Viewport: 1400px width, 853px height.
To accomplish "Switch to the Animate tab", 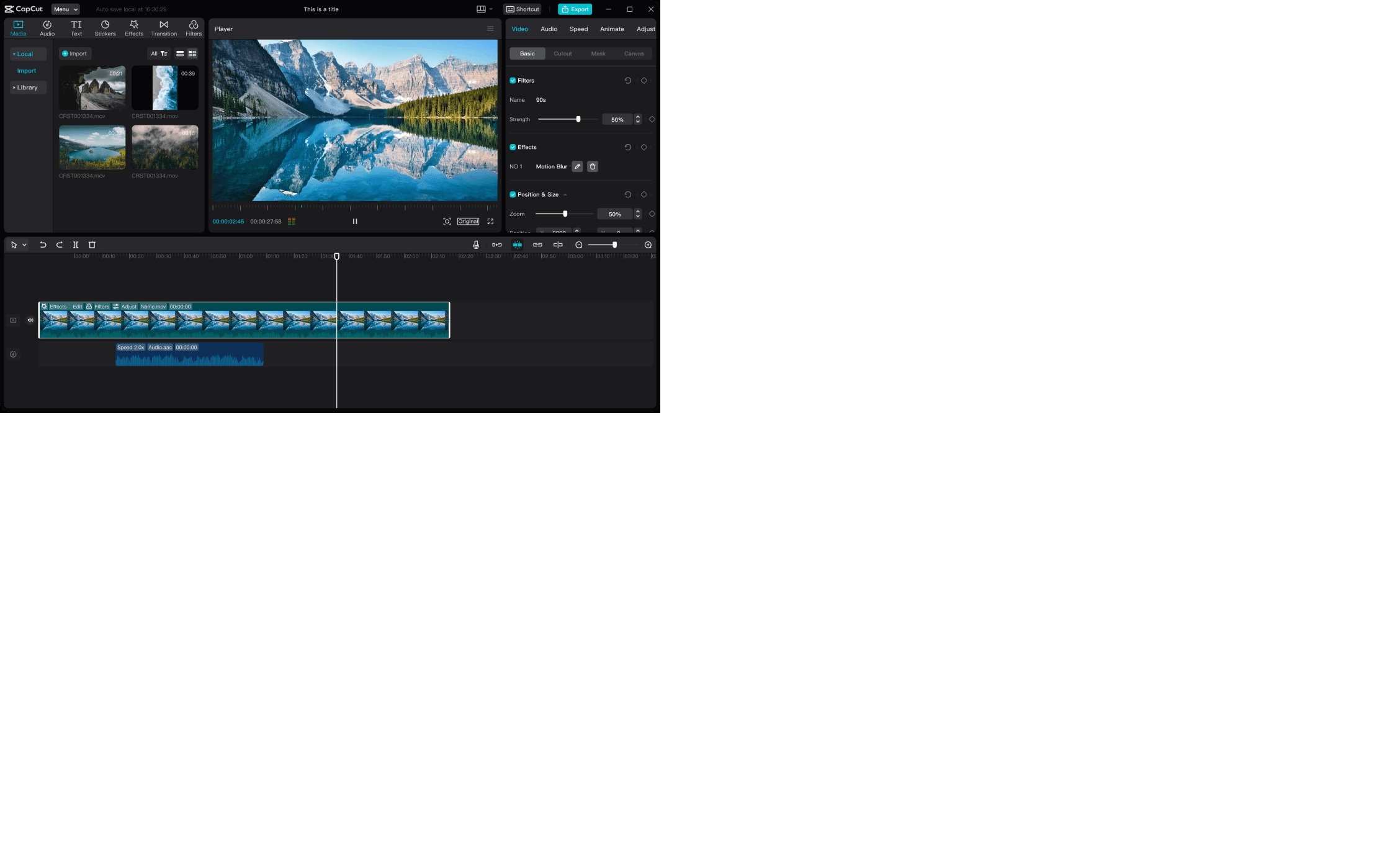I will coord(612,29).
